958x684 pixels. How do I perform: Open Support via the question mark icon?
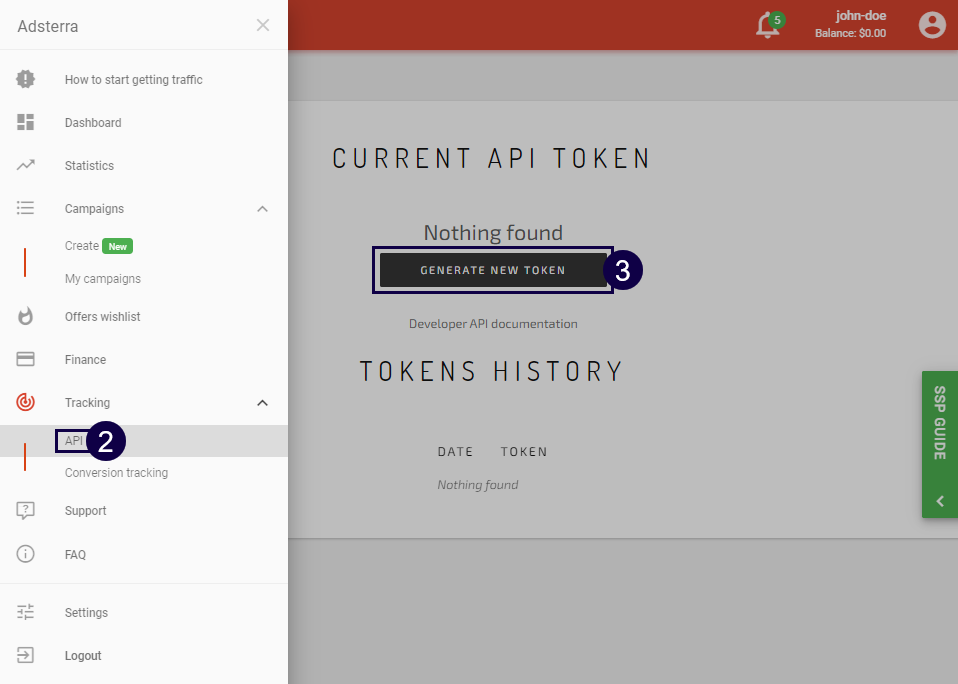pos(25,510)
